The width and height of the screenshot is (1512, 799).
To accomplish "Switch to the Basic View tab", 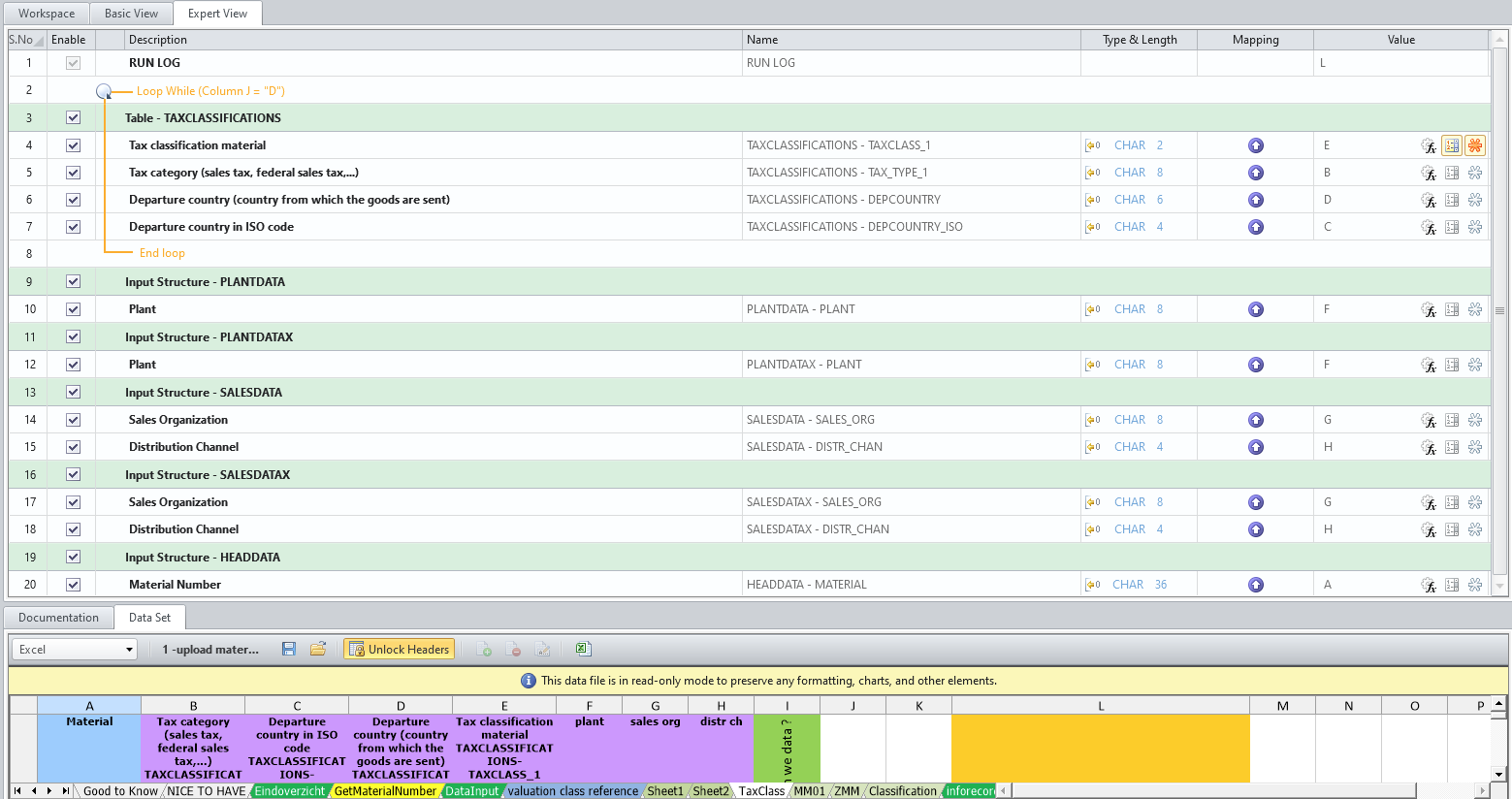I will (x=131, y=14).
